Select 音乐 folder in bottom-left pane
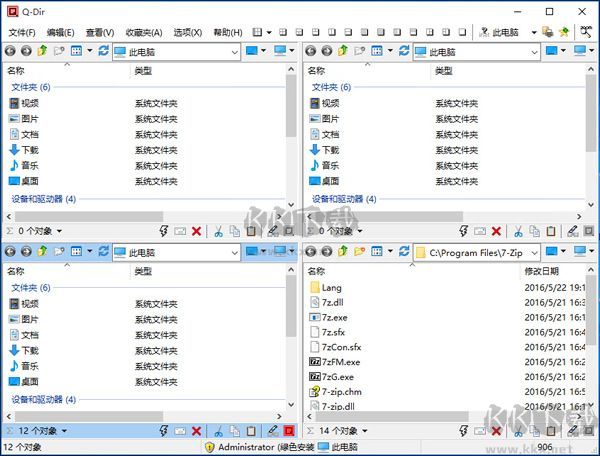The image size is (600, 456). [24, 366]
